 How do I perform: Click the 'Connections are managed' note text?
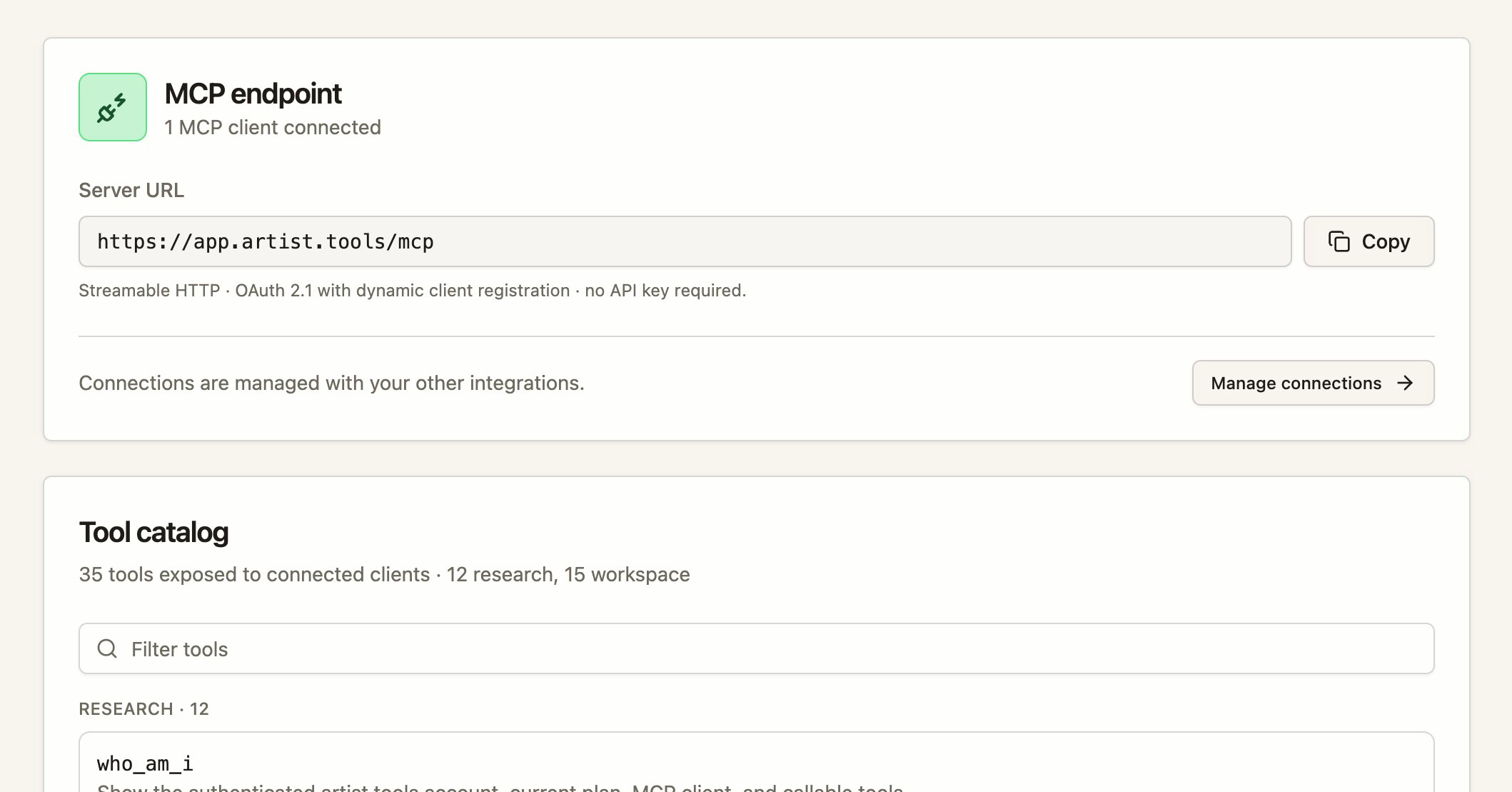331,383
